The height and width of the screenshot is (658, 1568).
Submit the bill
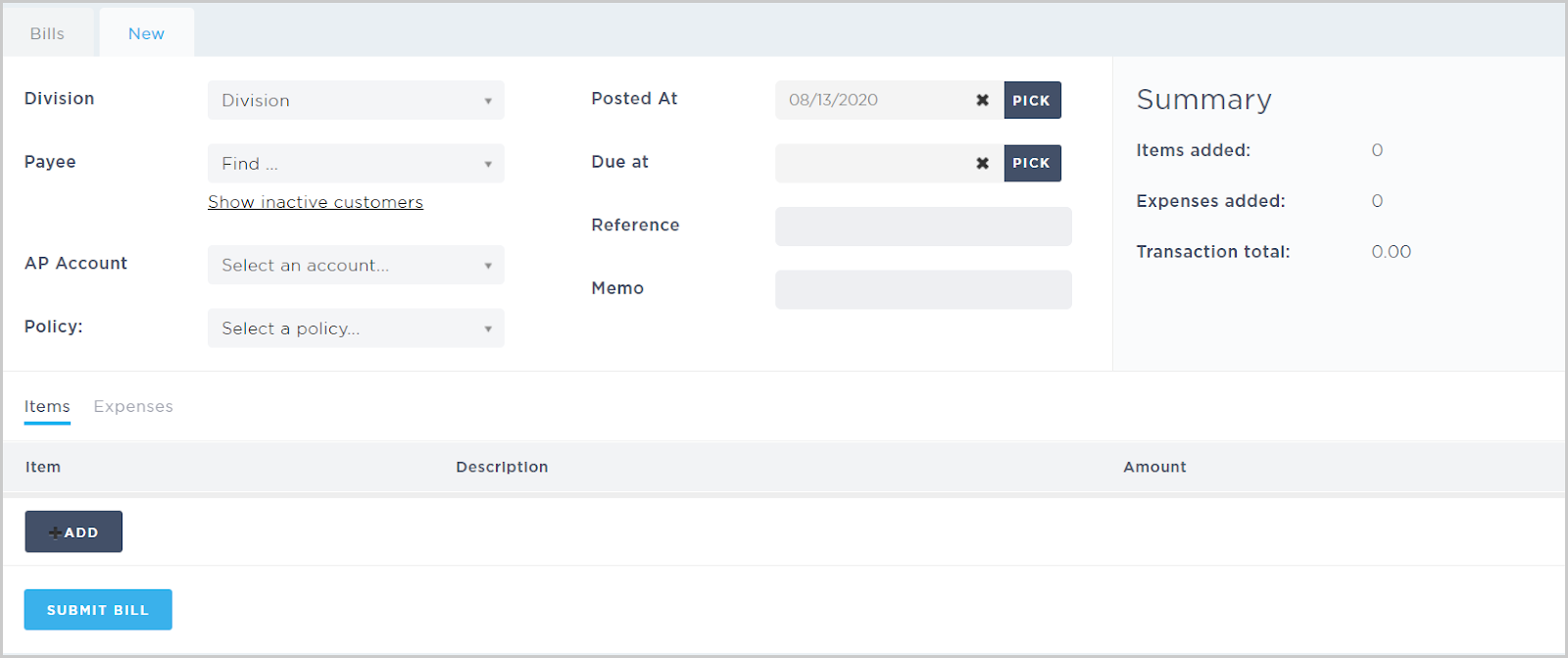98,610
